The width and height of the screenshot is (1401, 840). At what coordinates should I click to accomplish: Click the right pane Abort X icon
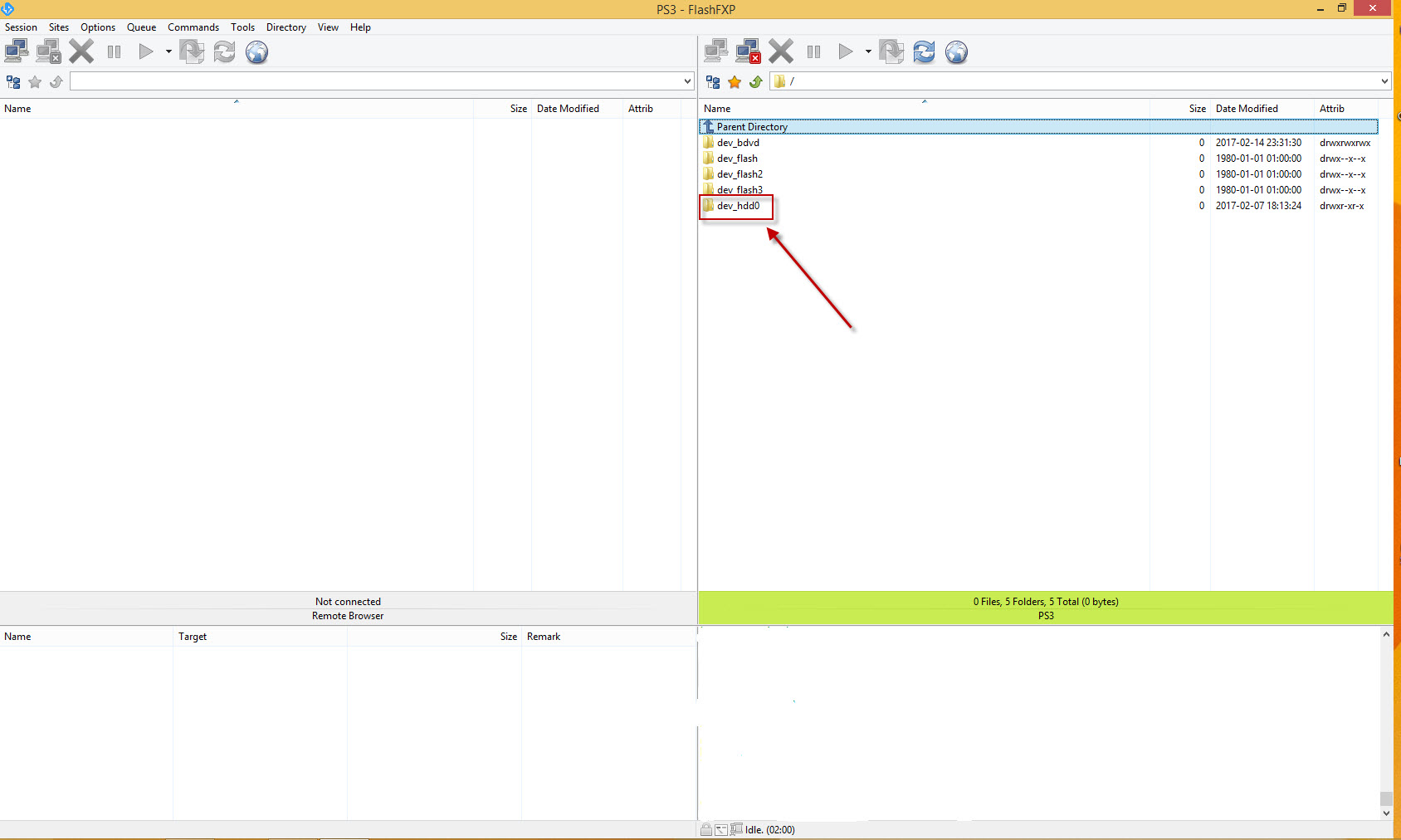[780, 52]
